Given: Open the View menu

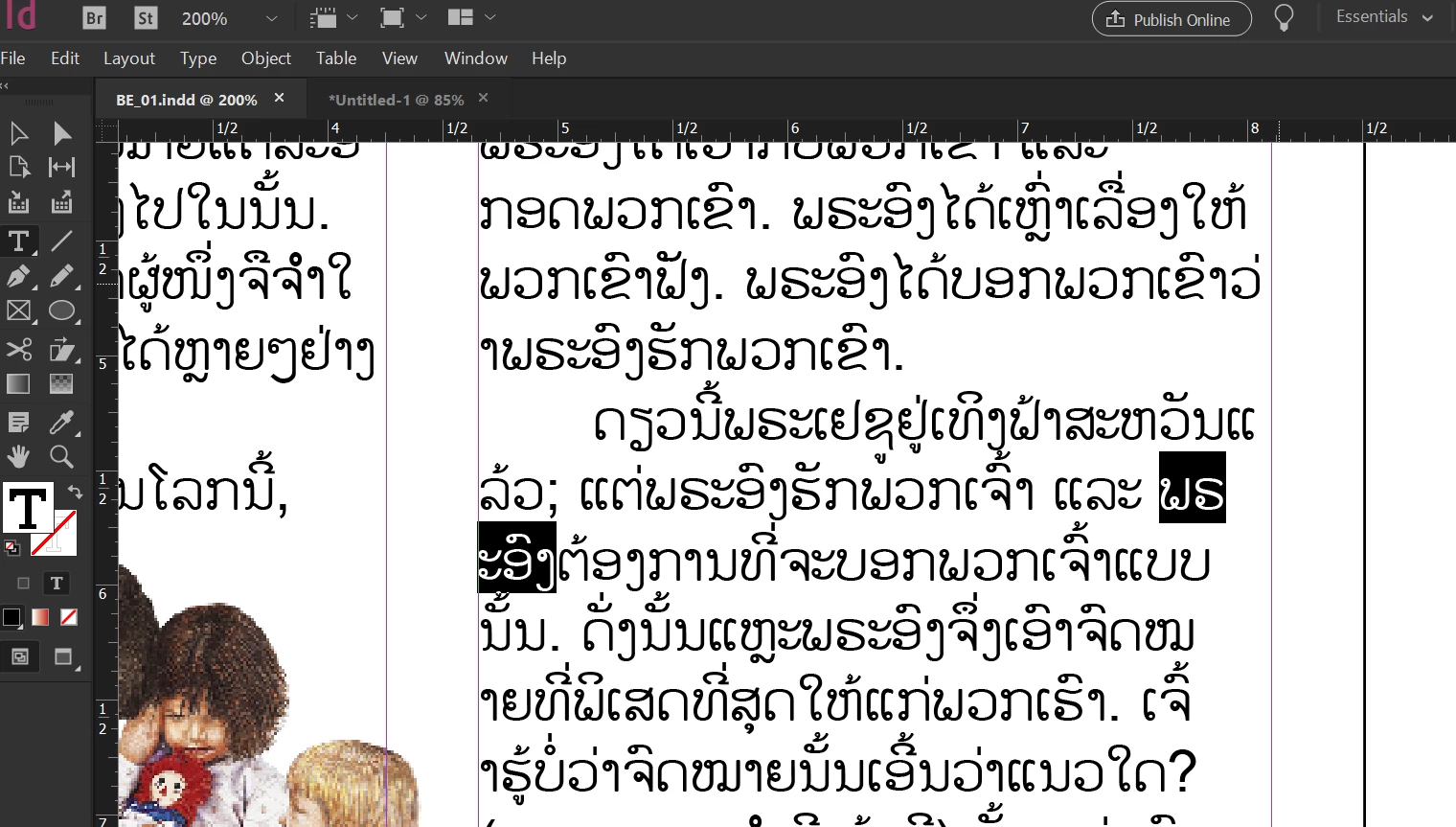Looking at the screenshot, I should pyautogui.click(x=399, y=58).
